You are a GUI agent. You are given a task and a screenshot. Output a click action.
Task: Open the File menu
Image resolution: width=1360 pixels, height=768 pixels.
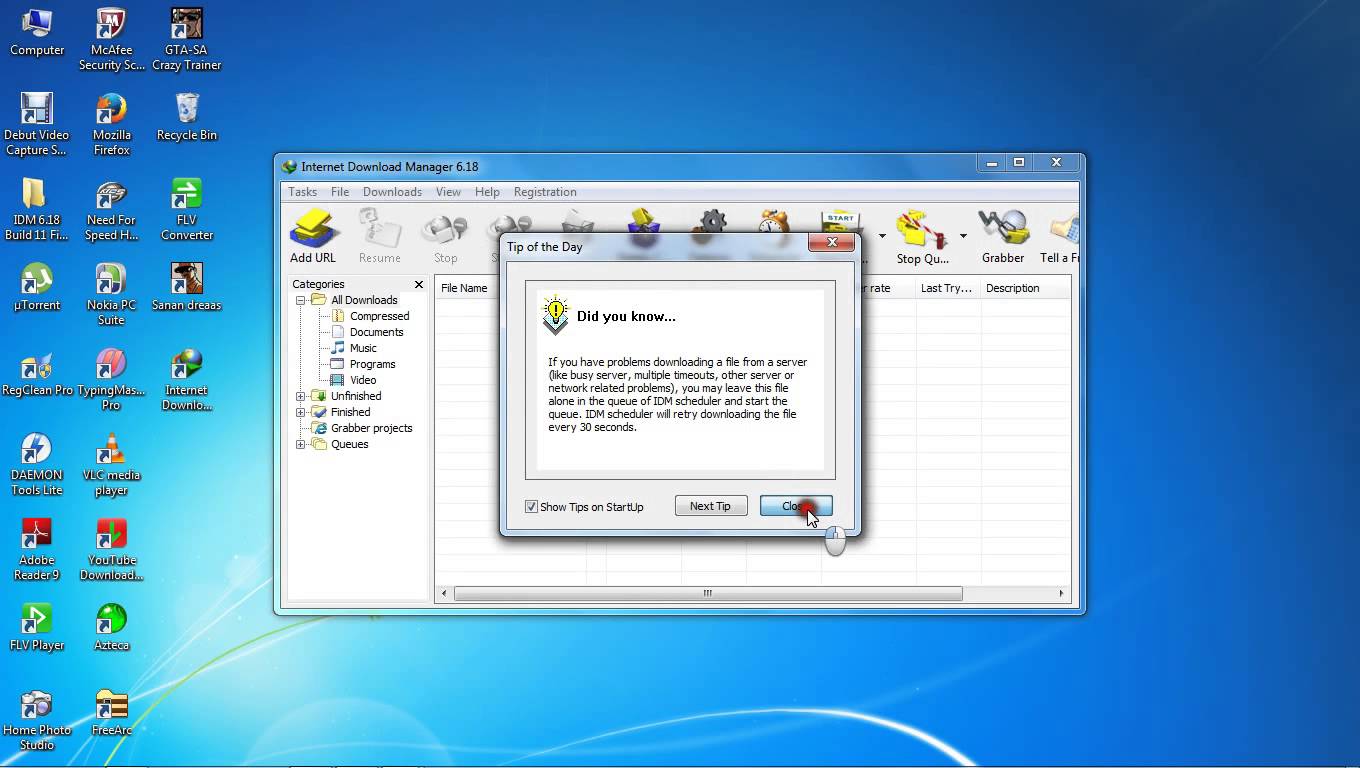coord(340,192)
